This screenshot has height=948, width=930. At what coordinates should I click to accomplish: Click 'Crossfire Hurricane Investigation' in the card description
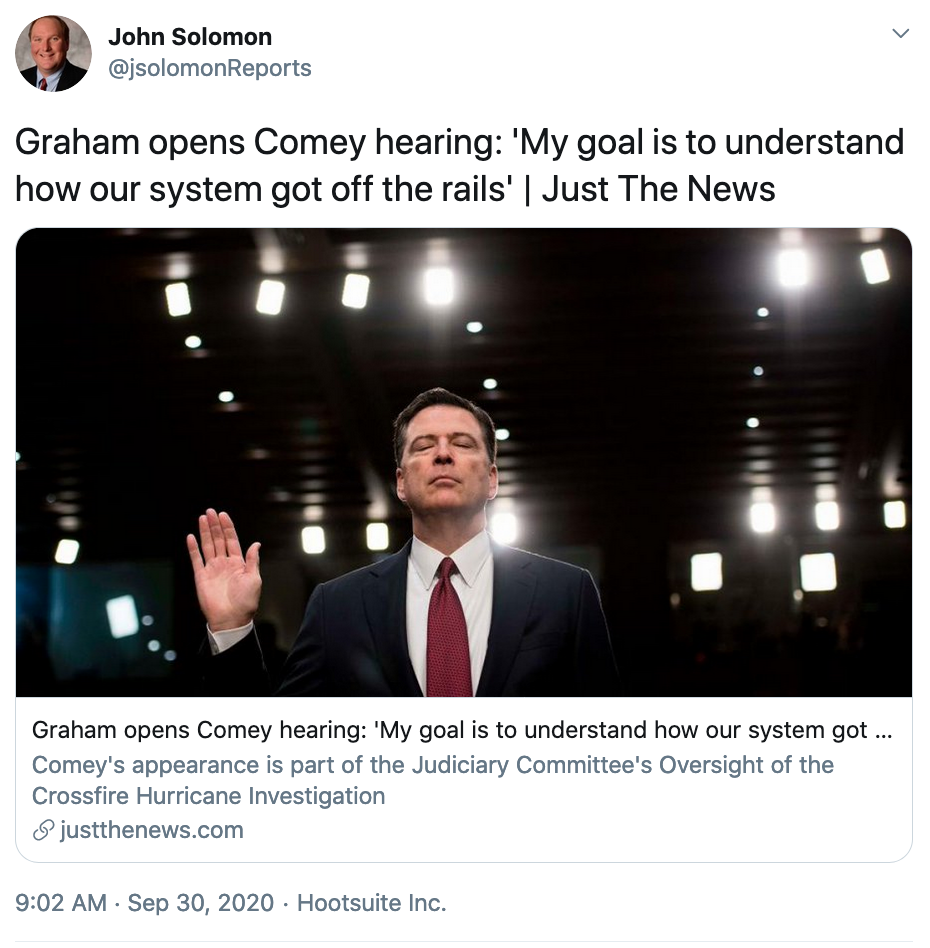(208, 797)
